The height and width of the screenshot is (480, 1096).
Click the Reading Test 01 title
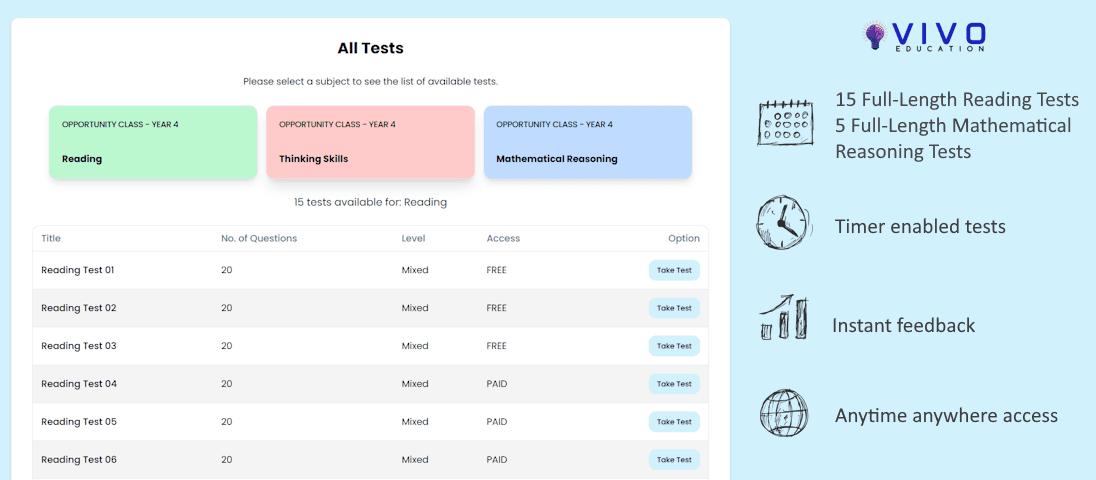click(78, 270)
